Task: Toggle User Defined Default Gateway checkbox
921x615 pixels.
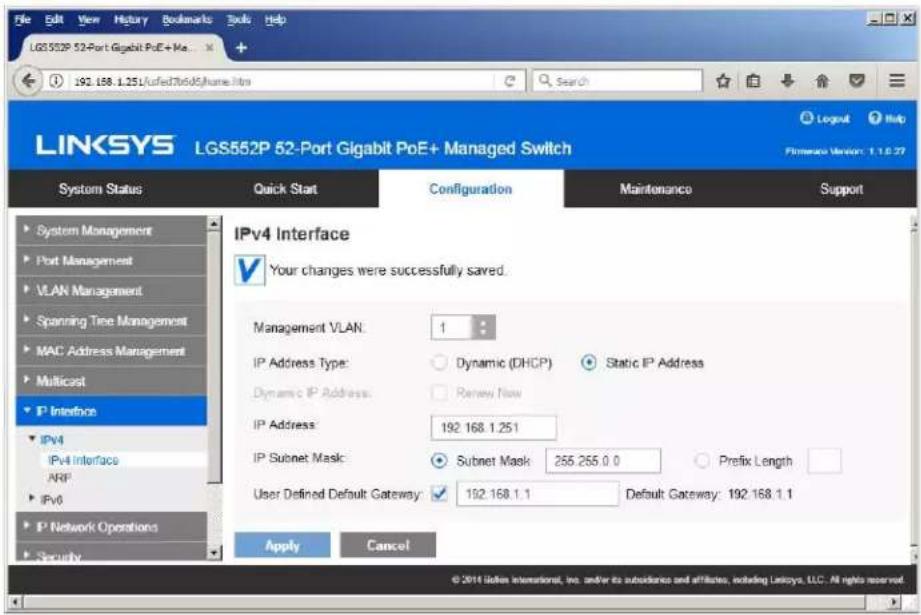Action: coord(439,493)
